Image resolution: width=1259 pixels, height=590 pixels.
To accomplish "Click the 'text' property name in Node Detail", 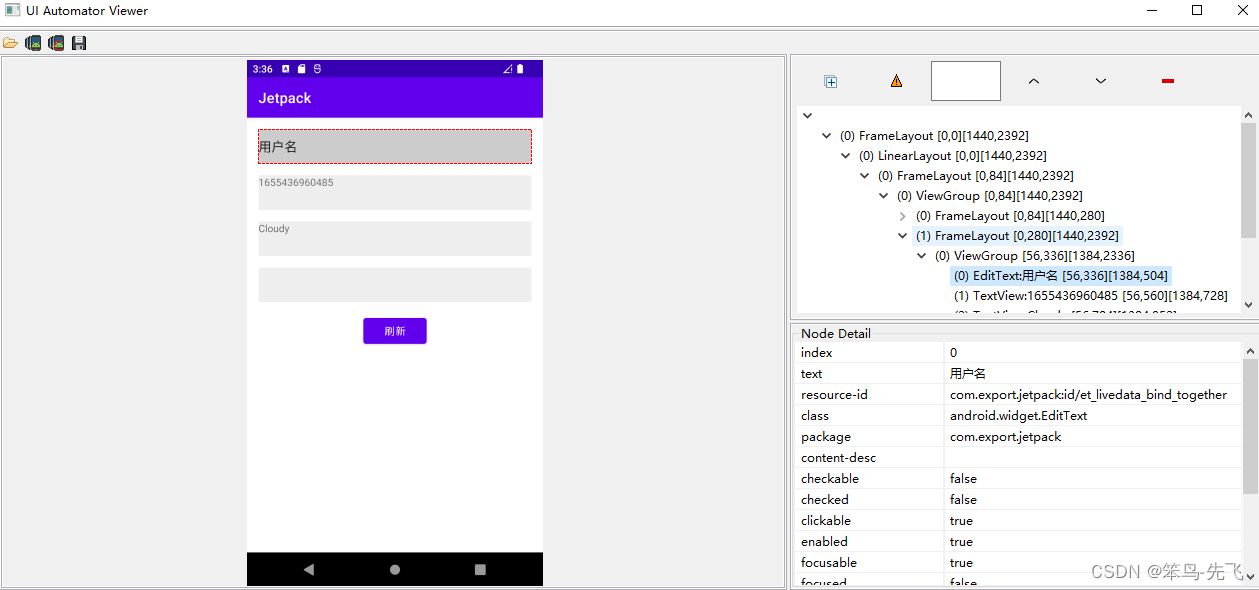I will point(811,374).
